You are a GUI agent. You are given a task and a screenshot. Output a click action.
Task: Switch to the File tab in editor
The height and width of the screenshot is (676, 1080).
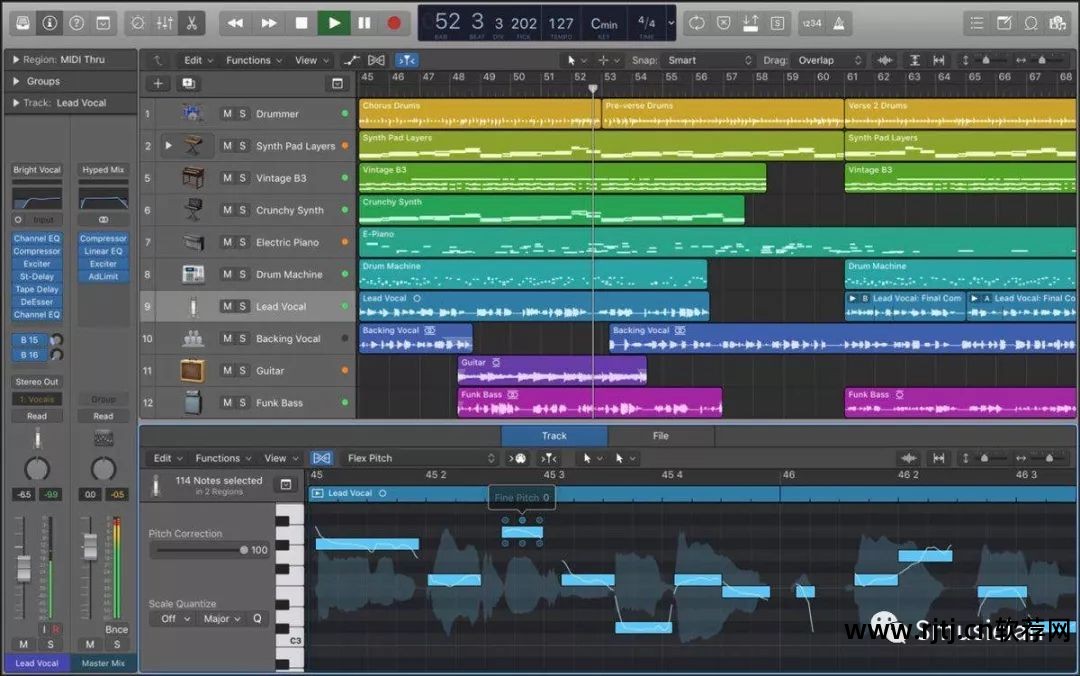coord(660,436)
